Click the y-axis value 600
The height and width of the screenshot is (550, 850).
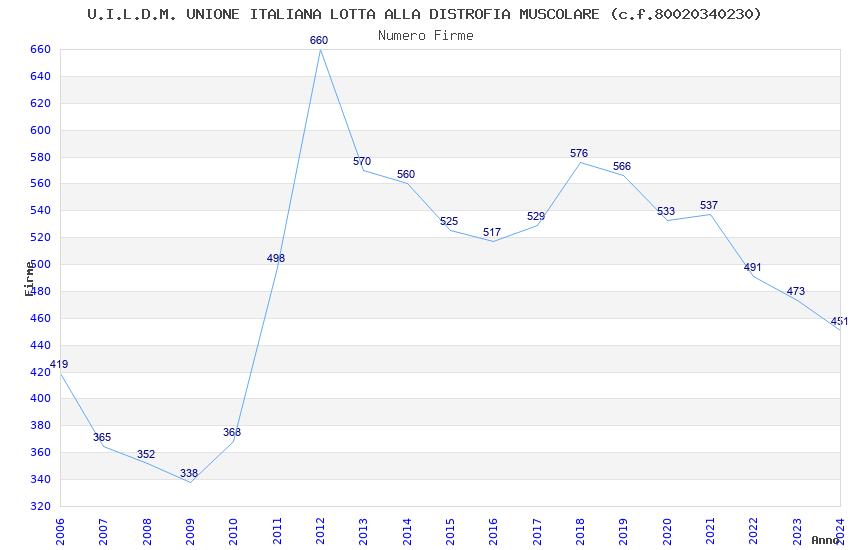pos(41,130)
